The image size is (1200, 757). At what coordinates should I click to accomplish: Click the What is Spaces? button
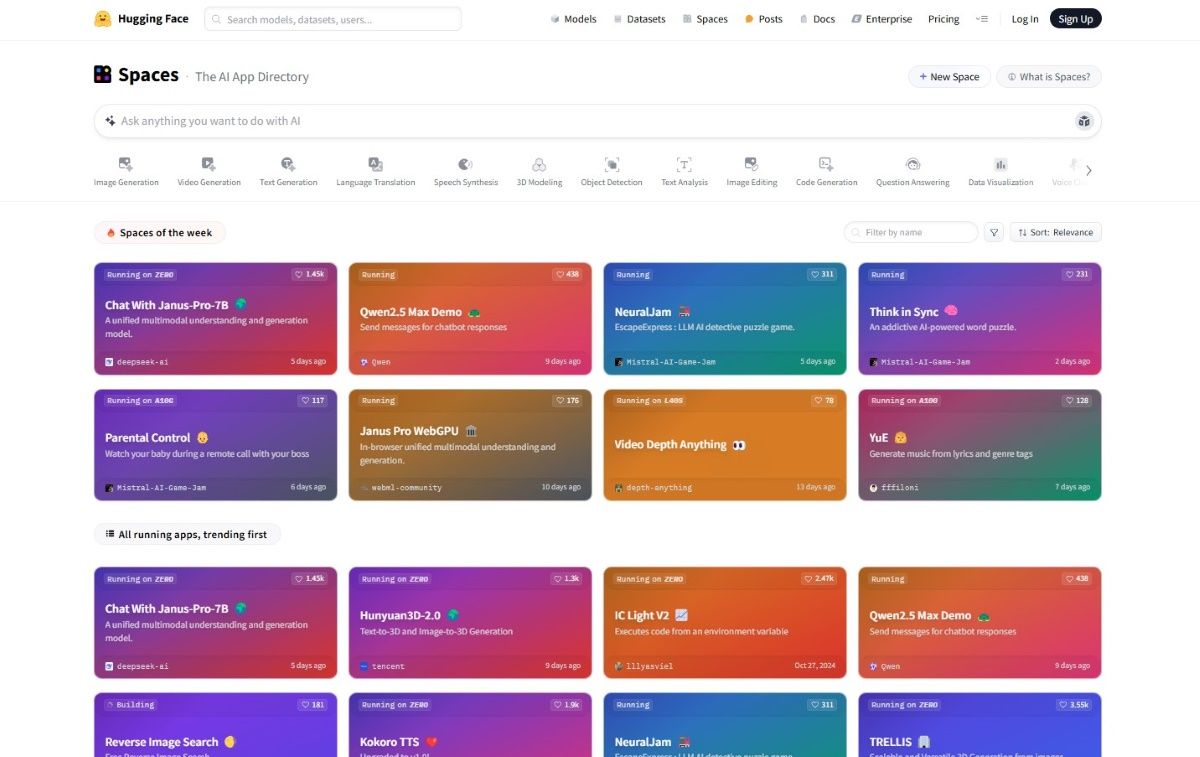(1049, 77)
